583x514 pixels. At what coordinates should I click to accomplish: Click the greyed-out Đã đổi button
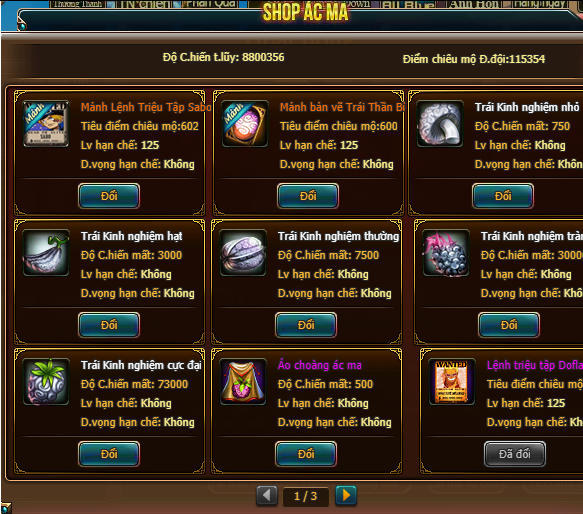pos(515,454)
